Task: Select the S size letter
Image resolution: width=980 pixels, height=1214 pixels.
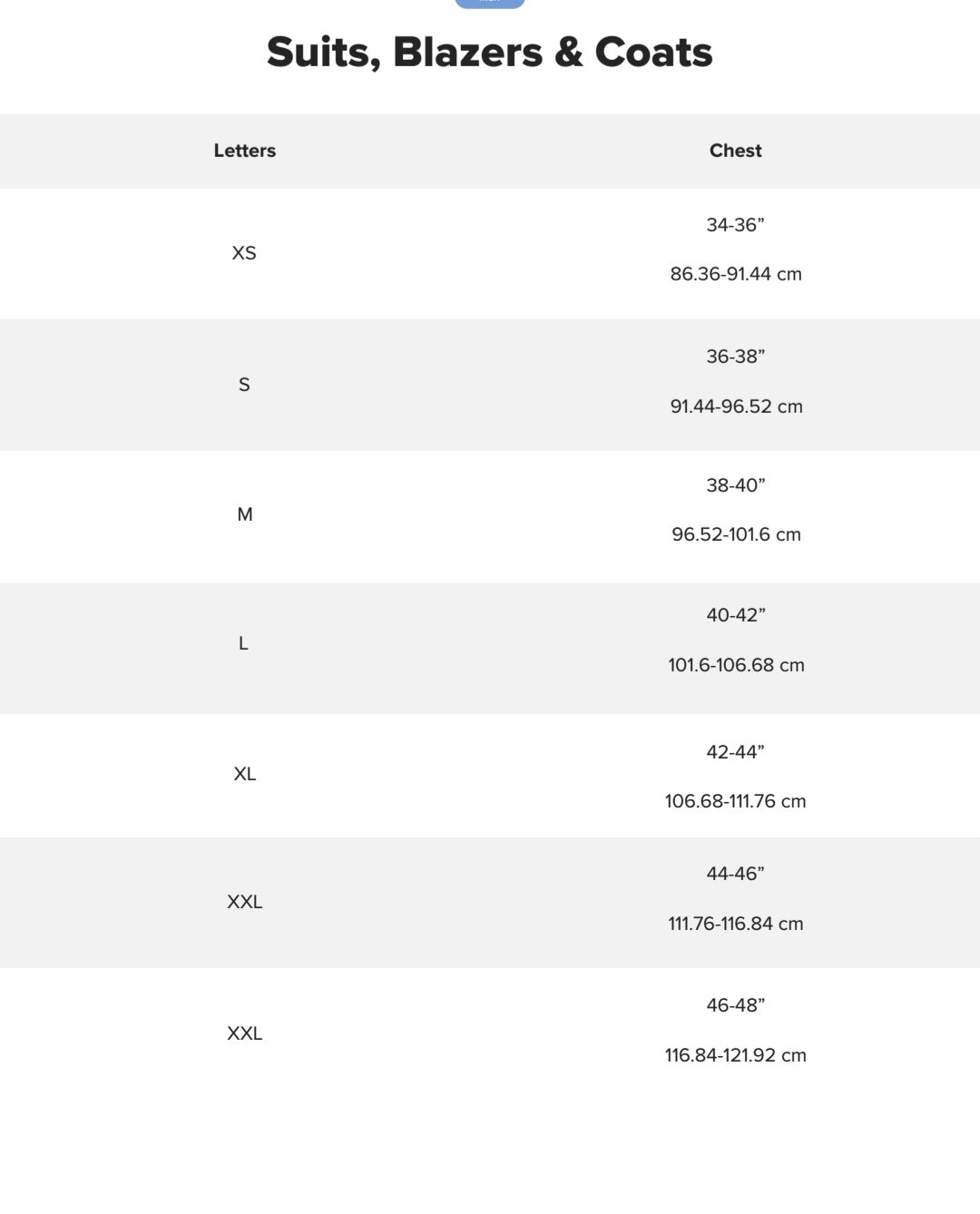Action: [x=244, y=385]
